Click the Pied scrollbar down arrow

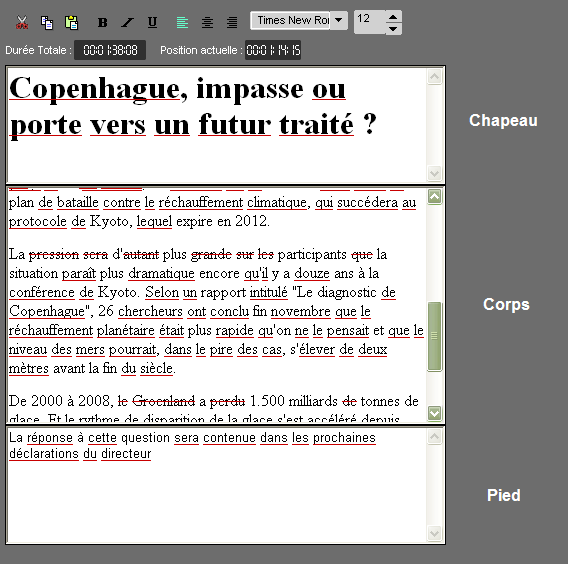pyautogui.click(x=434, y=533)
